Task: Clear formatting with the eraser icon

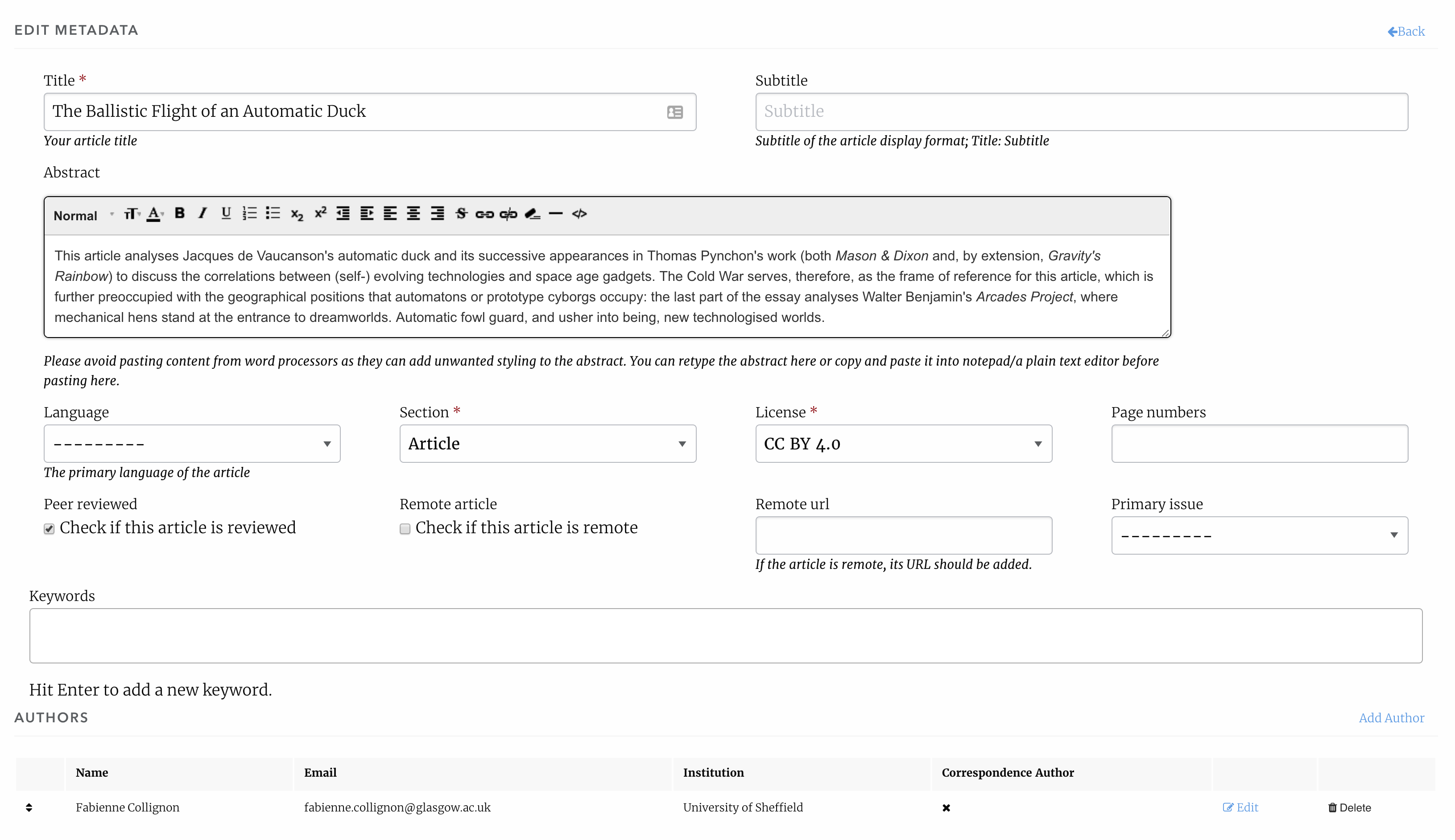Action: click(x=532, y=214)
